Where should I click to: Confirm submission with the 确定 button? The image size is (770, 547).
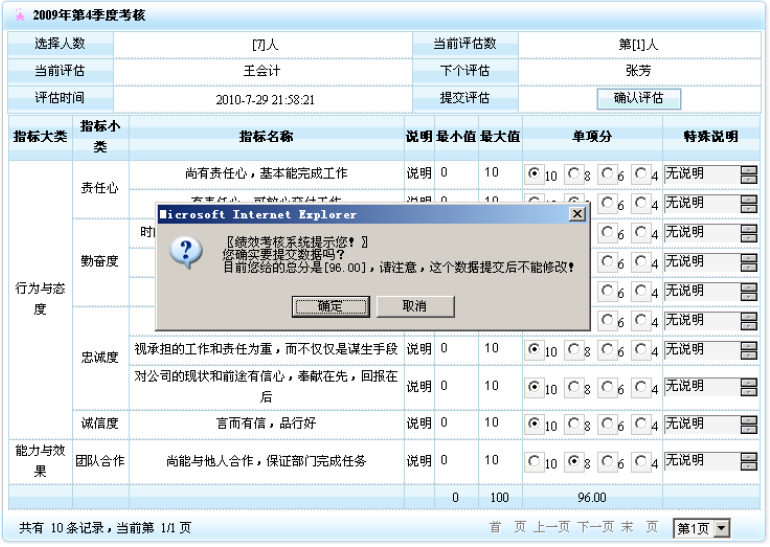(x=330, y=306)
